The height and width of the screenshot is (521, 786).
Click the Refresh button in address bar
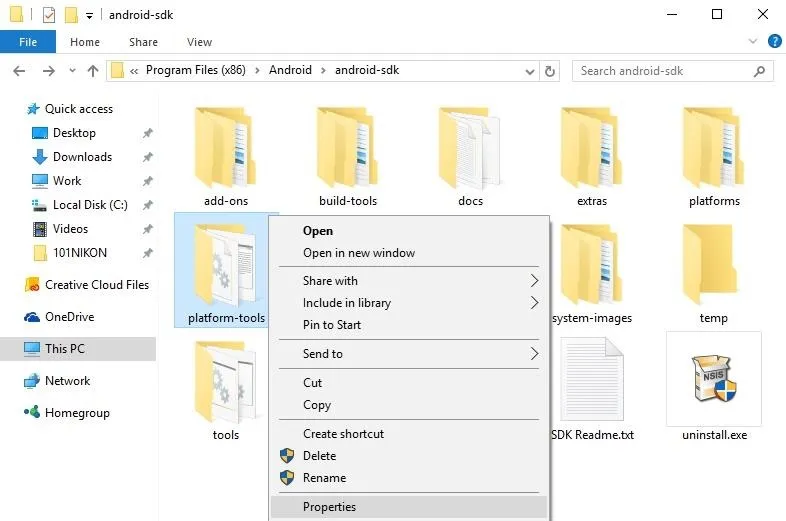pos(549,71)
